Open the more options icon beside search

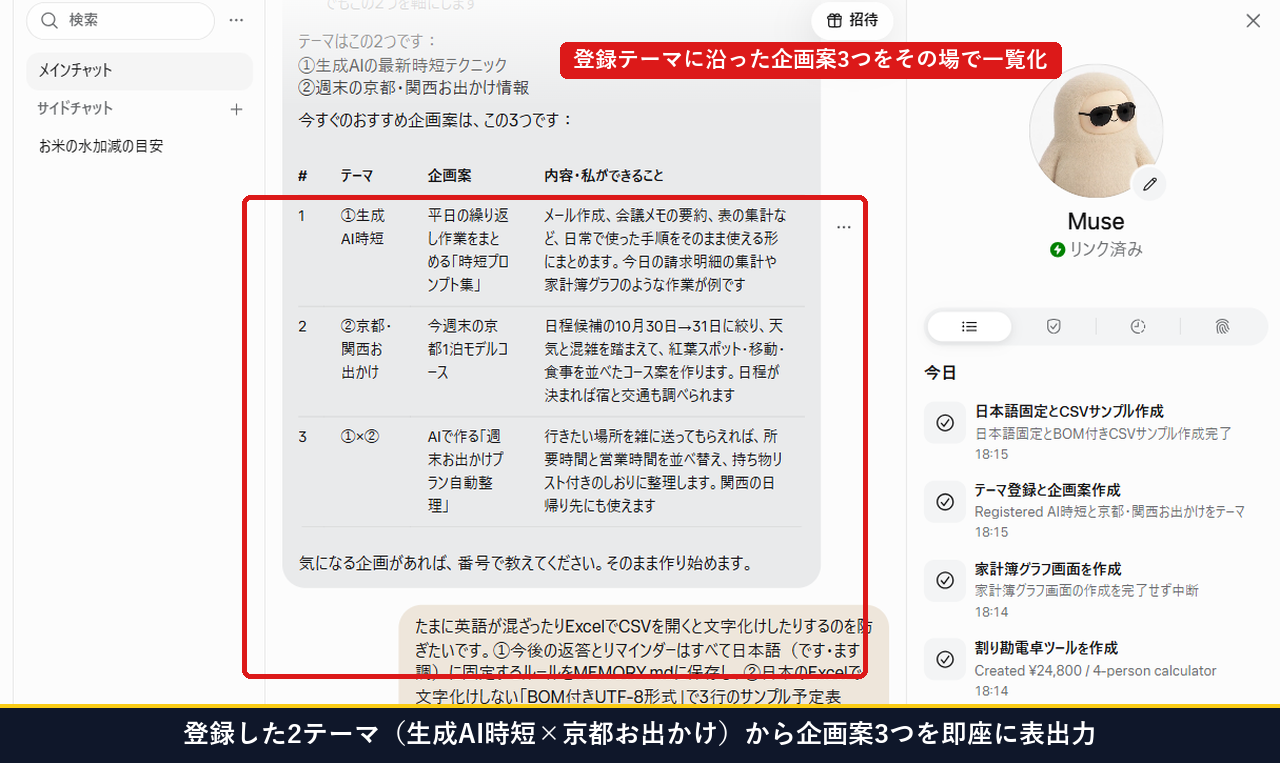(236, 20)
